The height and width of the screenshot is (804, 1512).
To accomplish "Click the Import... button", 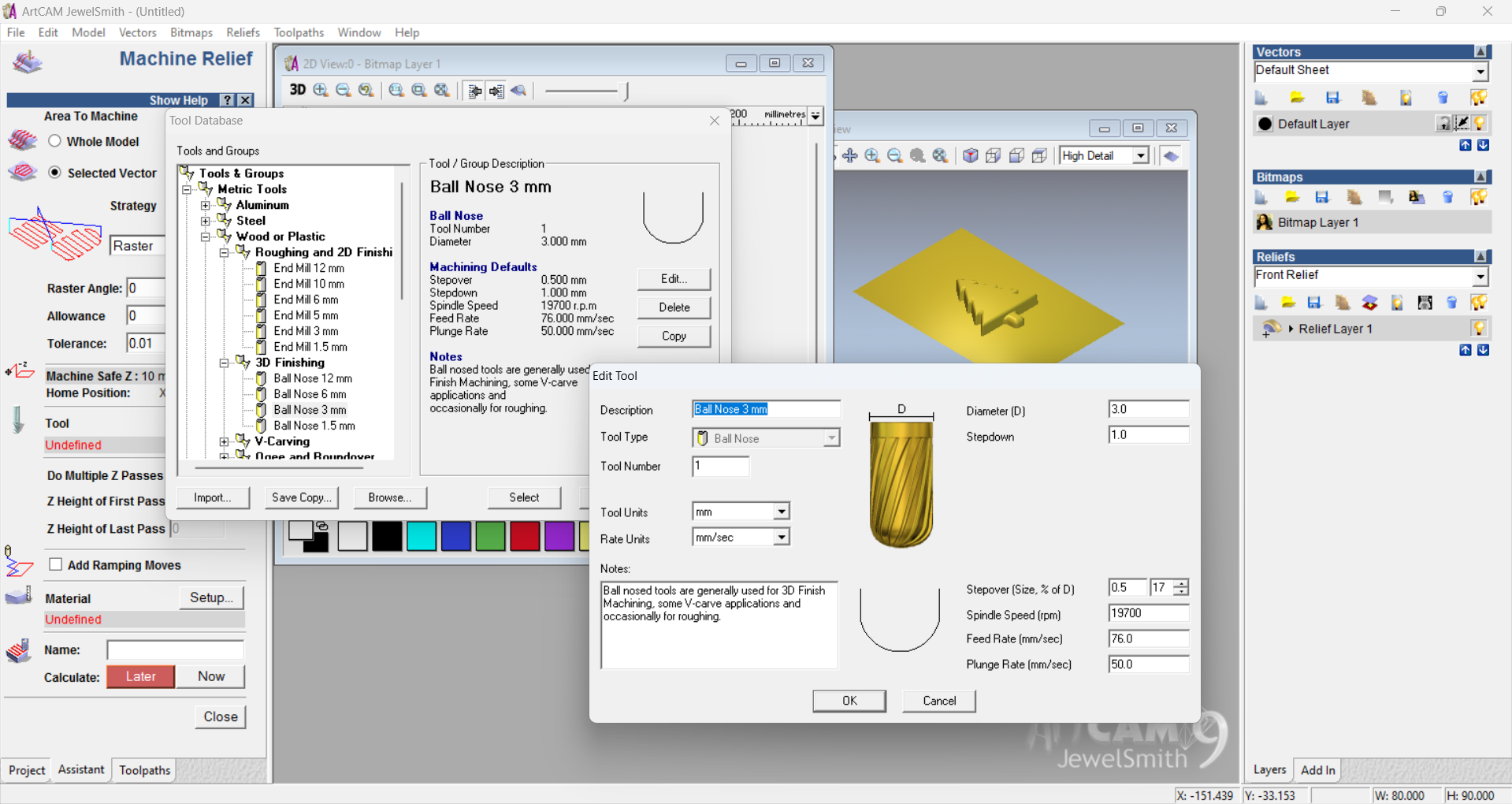I will click(213, 497).
